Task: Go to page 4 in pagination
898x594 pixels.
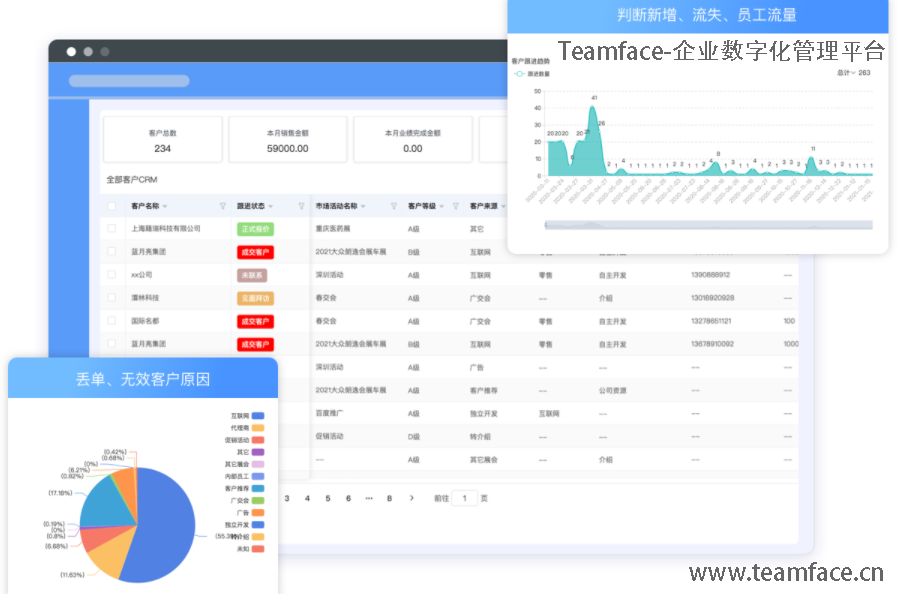Action: pyautogui.click(x=308, y=498)
